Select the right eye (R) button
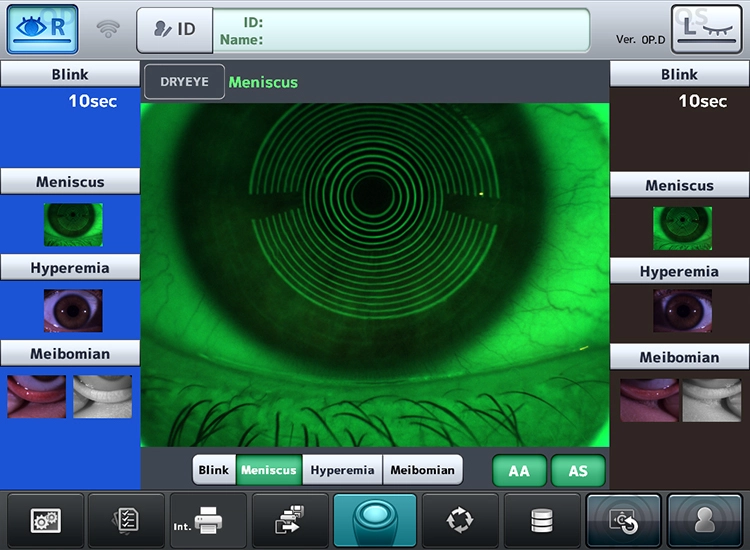 pos(43,29)
